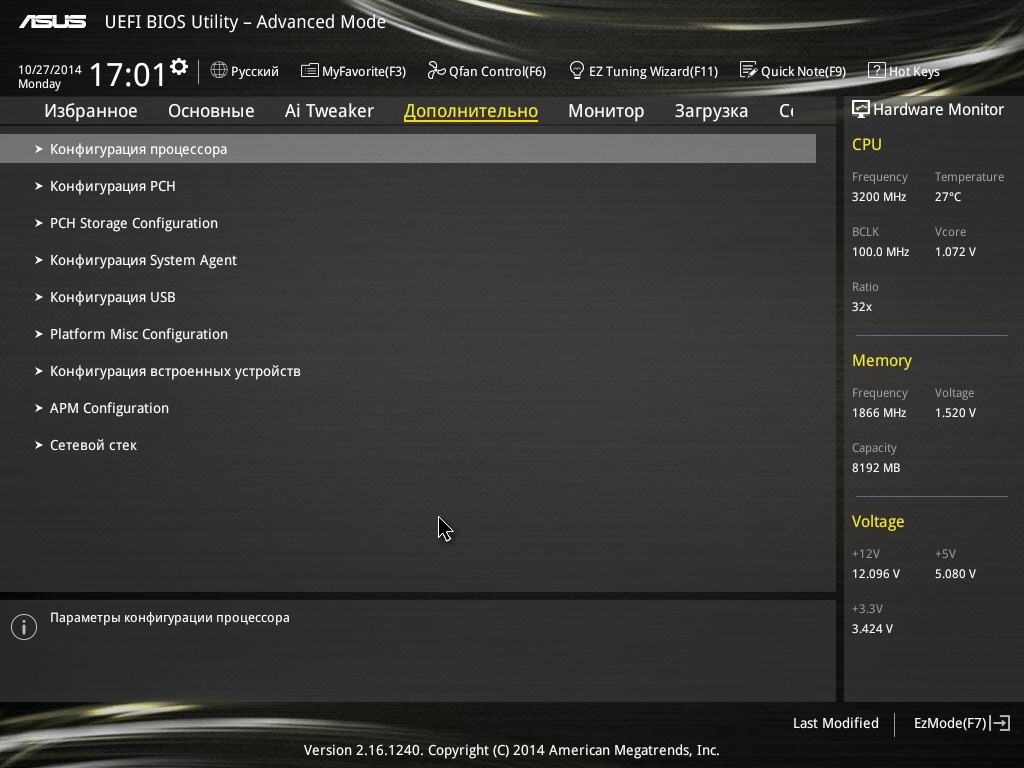Viewport: 1024px width, 768px height.
Task: Expand arrow beside Конфигурация встроенных устройств
Action: coord(39,371)
